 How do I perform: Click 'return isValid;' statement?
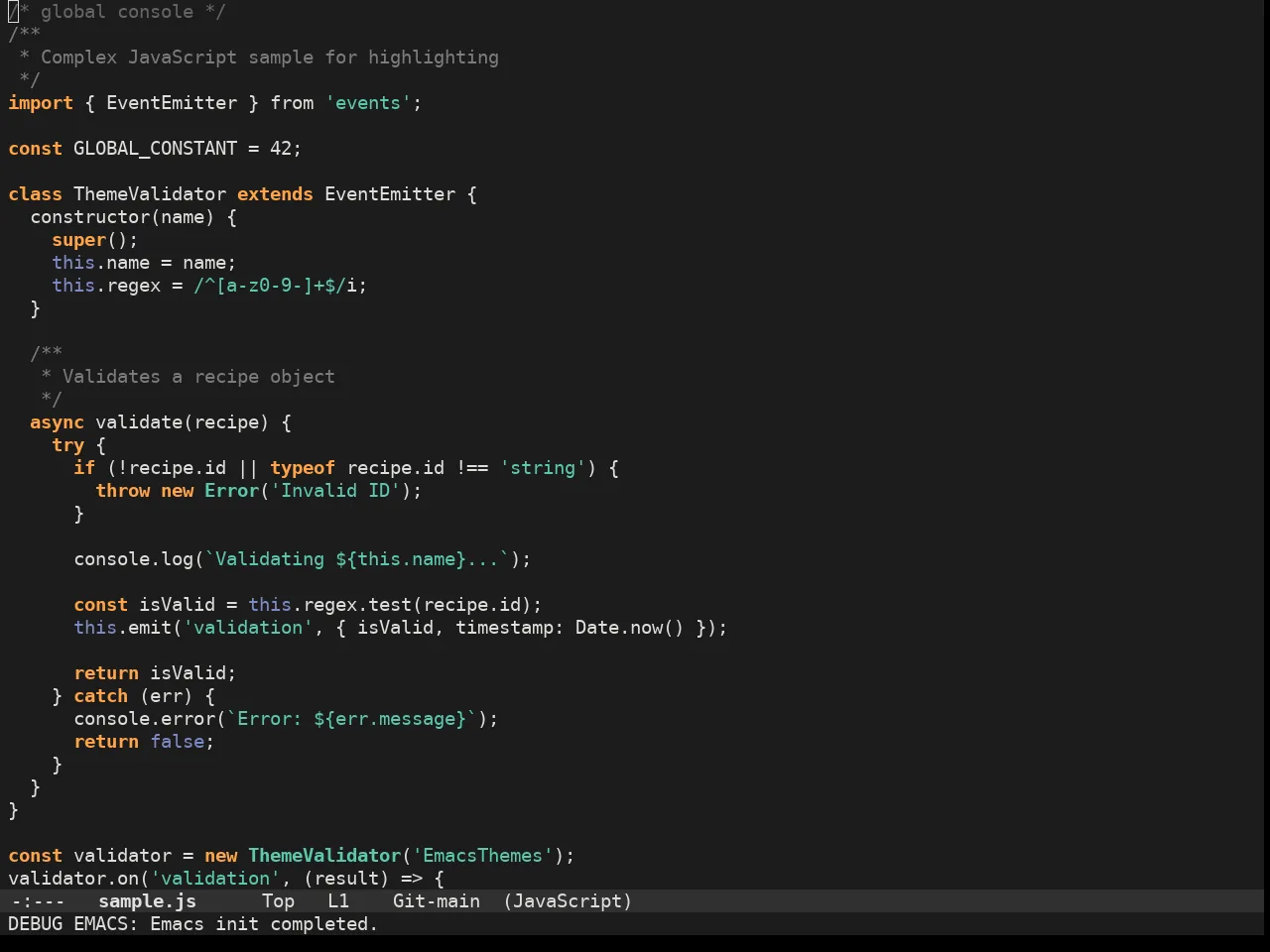(x=155, y=673)
